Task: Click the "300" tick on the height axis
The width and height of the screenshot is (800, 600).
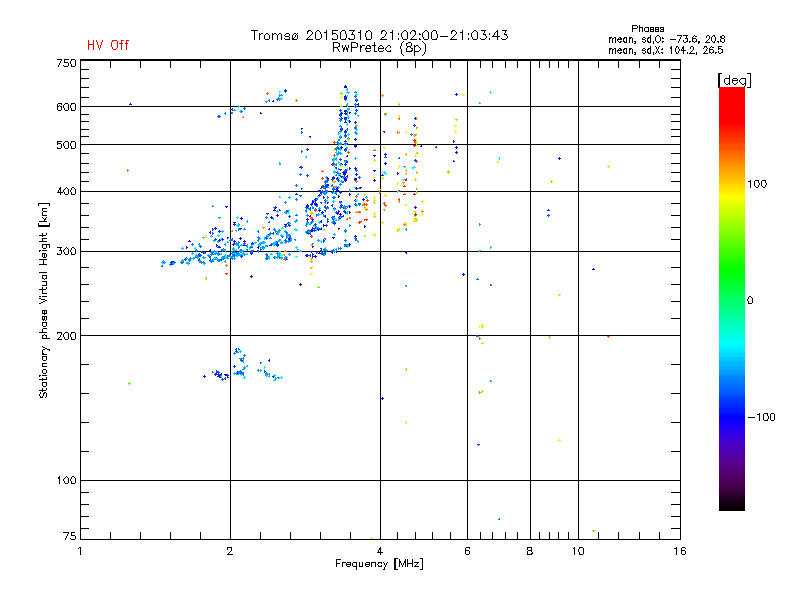Action: (x=66, y=252)
